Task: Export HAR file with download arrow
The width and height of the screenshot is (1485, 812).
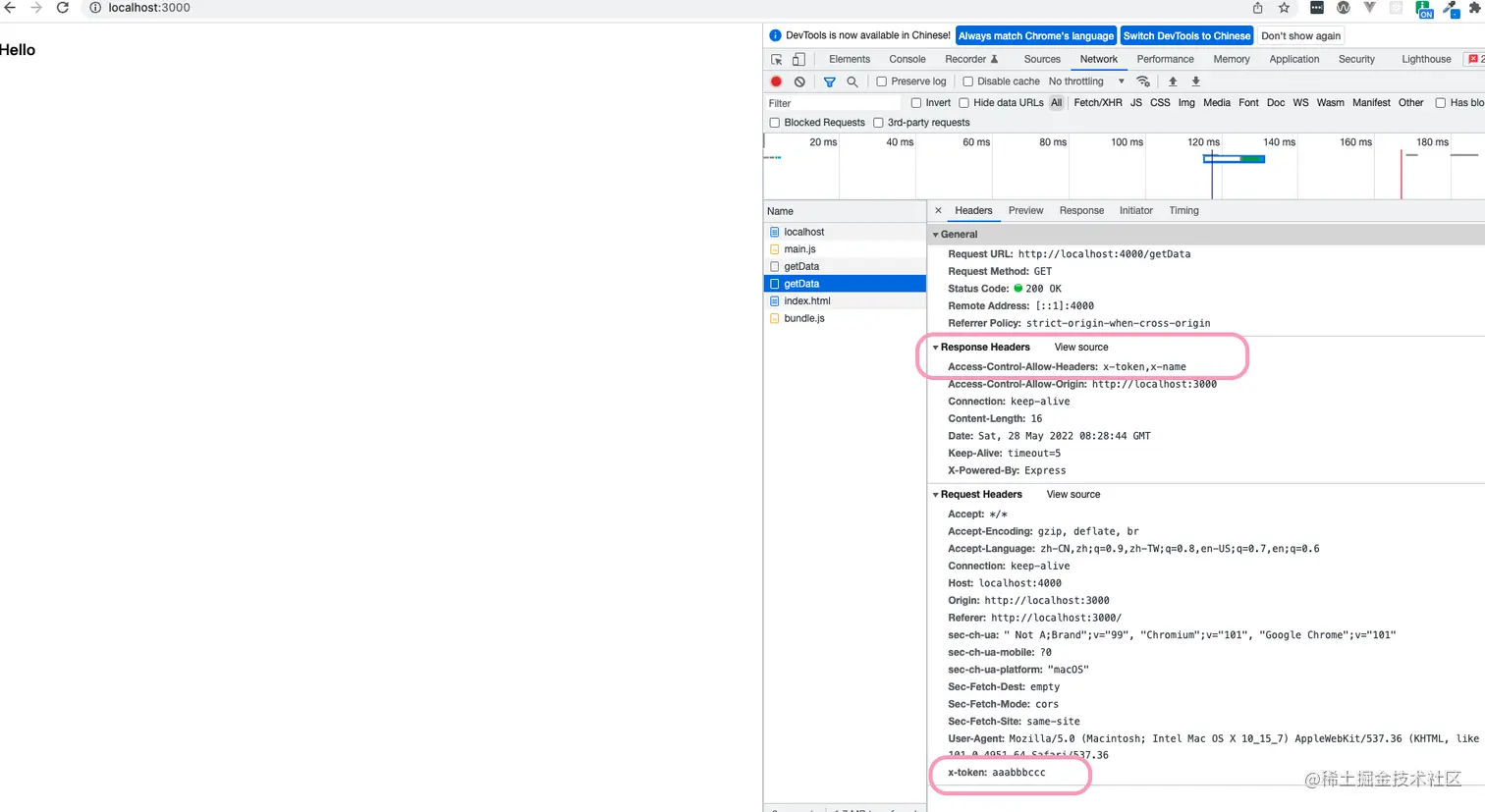Action: coord(1195,81)
